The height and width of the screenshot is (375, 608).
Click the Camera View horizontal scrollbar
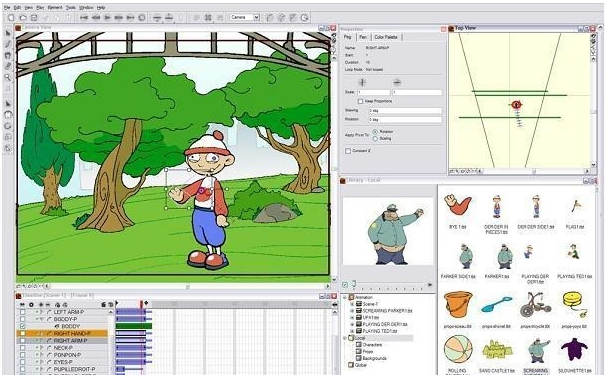point(188,287)
